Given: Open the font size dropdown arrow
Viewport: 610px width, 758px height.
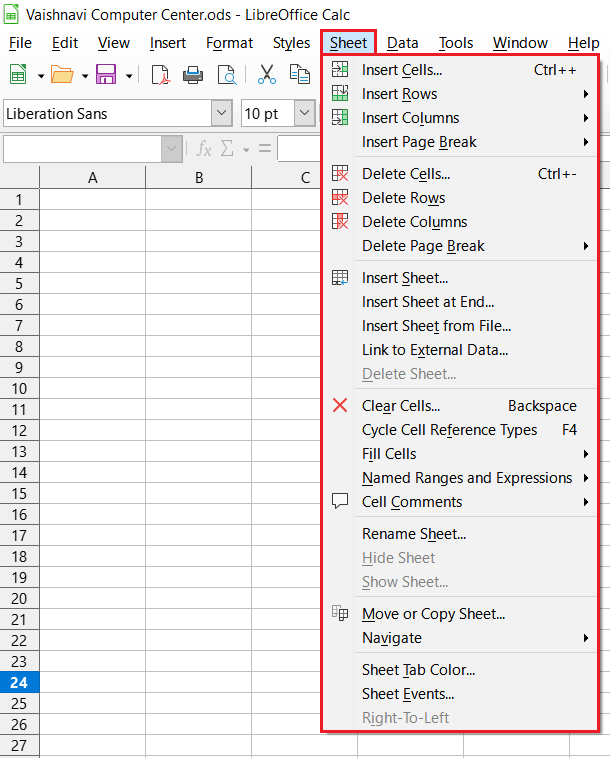Looking at the screenshot, I should coord(305,113).
